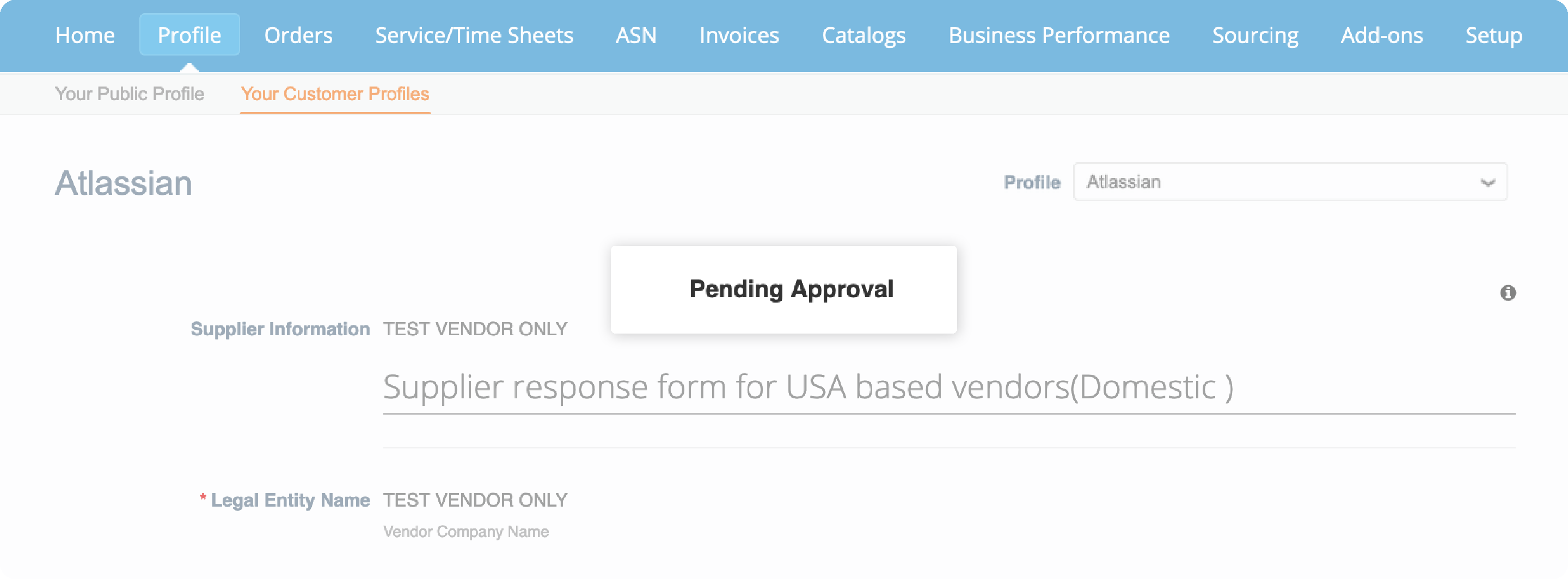This screenshot has height=579, width=1568.
Task: Select the Profile navigation tab
Action: tap(189, 35)
